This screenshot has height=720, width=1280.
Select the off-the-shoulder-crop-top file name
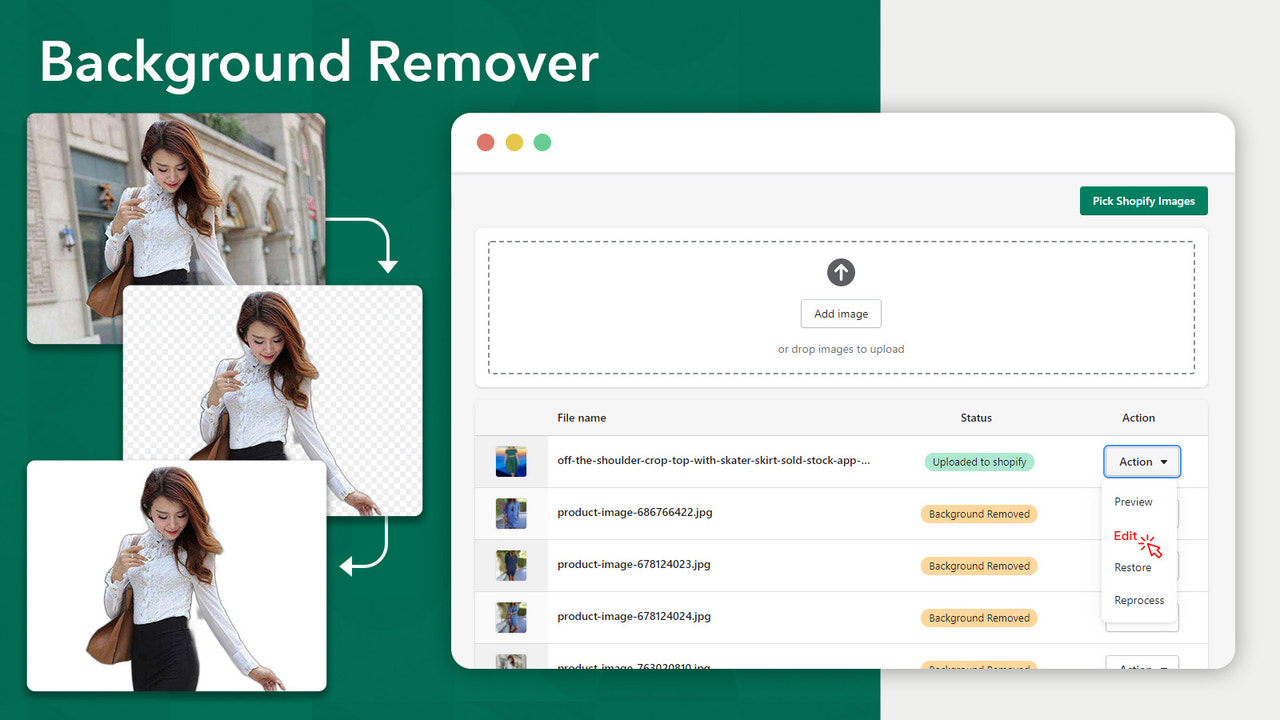coord(716,462)
